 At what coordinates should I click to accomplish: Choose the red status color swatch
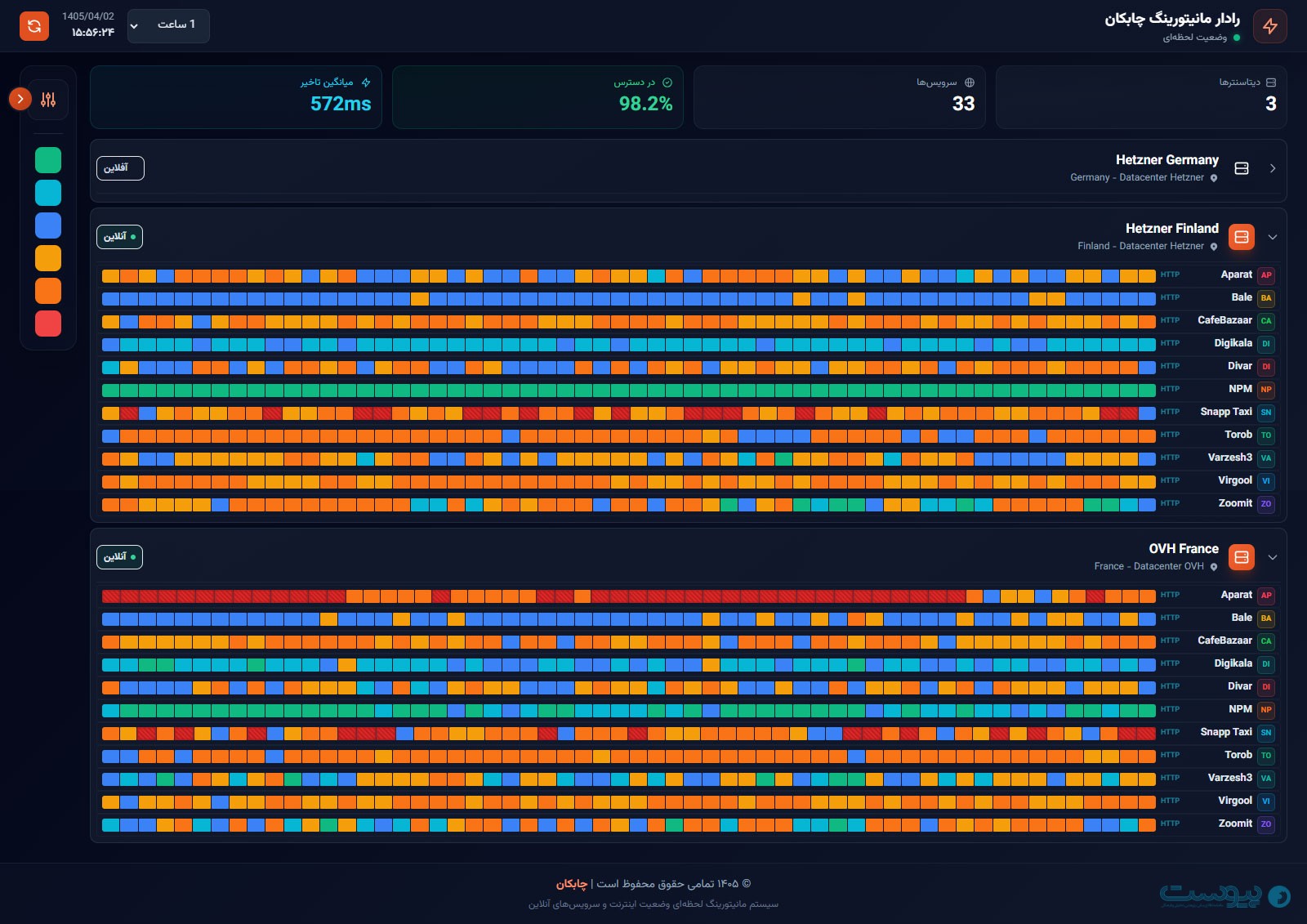pos(48,324)
